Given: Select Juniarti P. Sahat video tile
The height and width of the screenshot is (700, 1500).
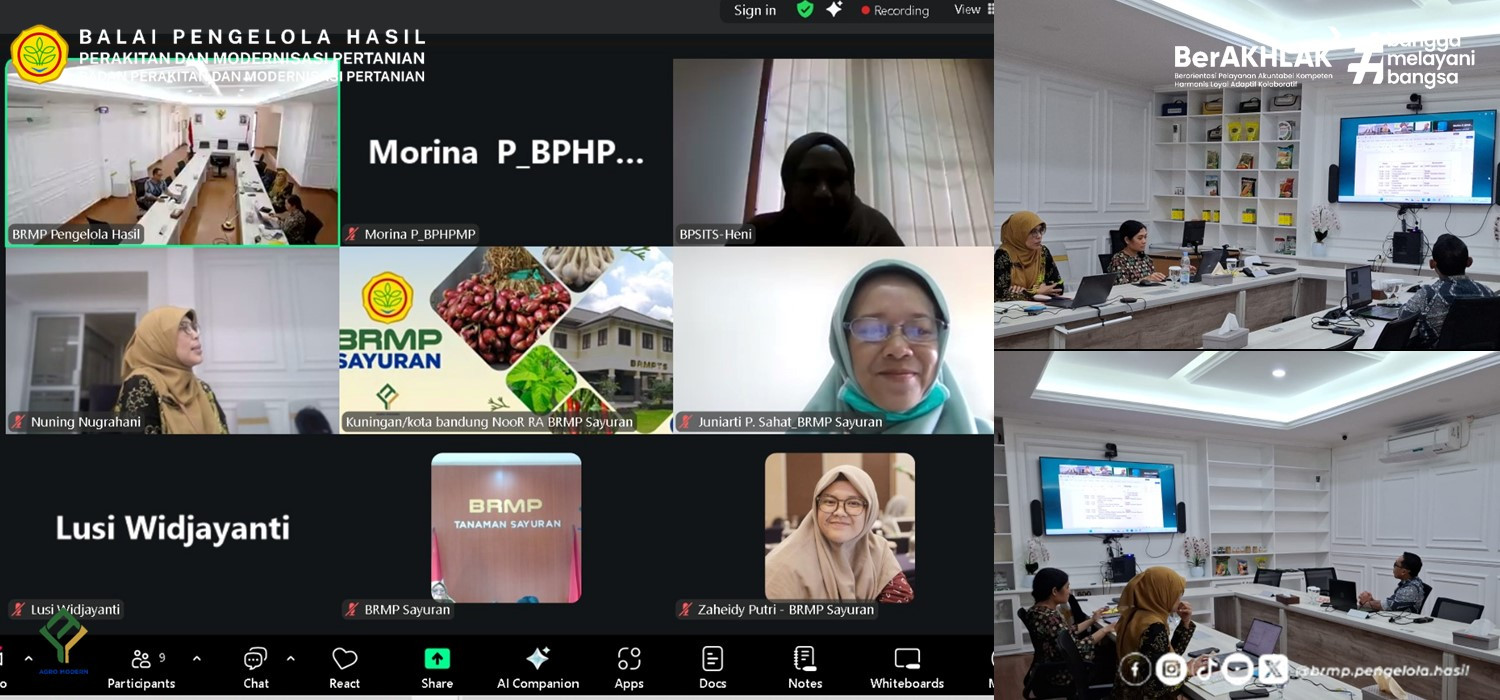Looking at the screenshot, I should (833, 340).
